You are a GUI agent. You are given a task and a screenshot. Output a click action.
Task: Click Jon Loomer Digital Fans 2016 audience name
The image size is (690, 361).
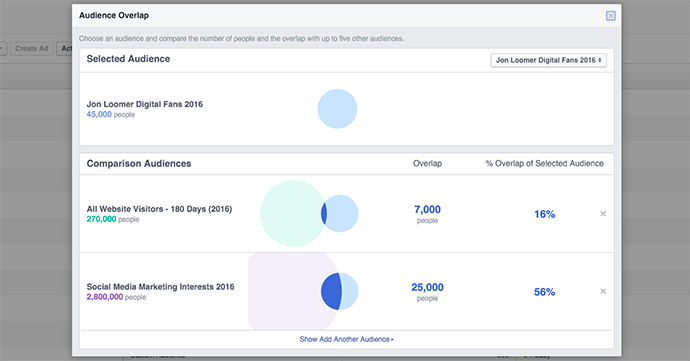click(144, 104)
